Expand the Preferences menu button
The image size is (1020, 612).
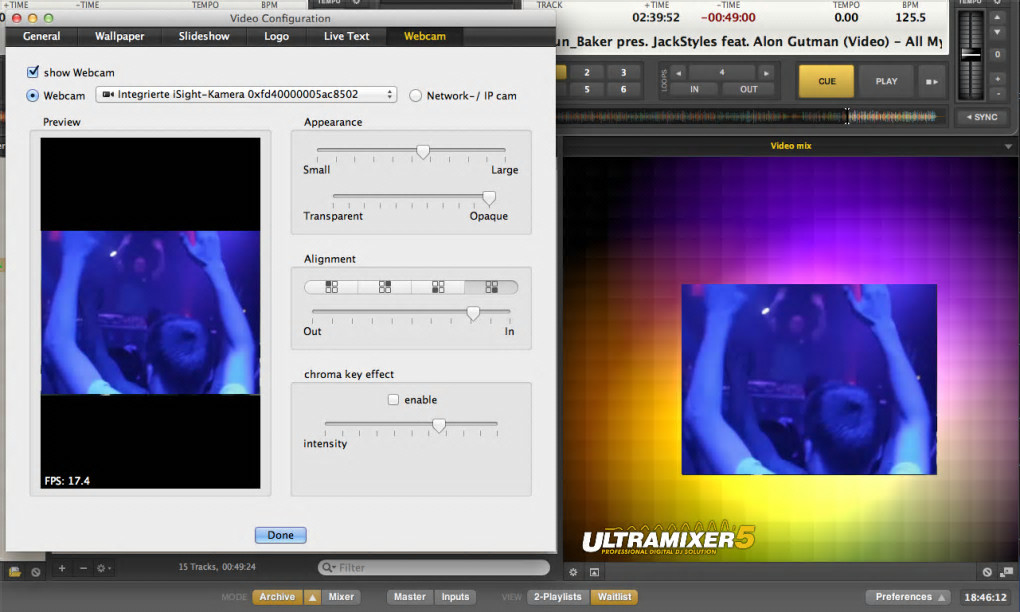pyautogui.click(x=911, y=597)
